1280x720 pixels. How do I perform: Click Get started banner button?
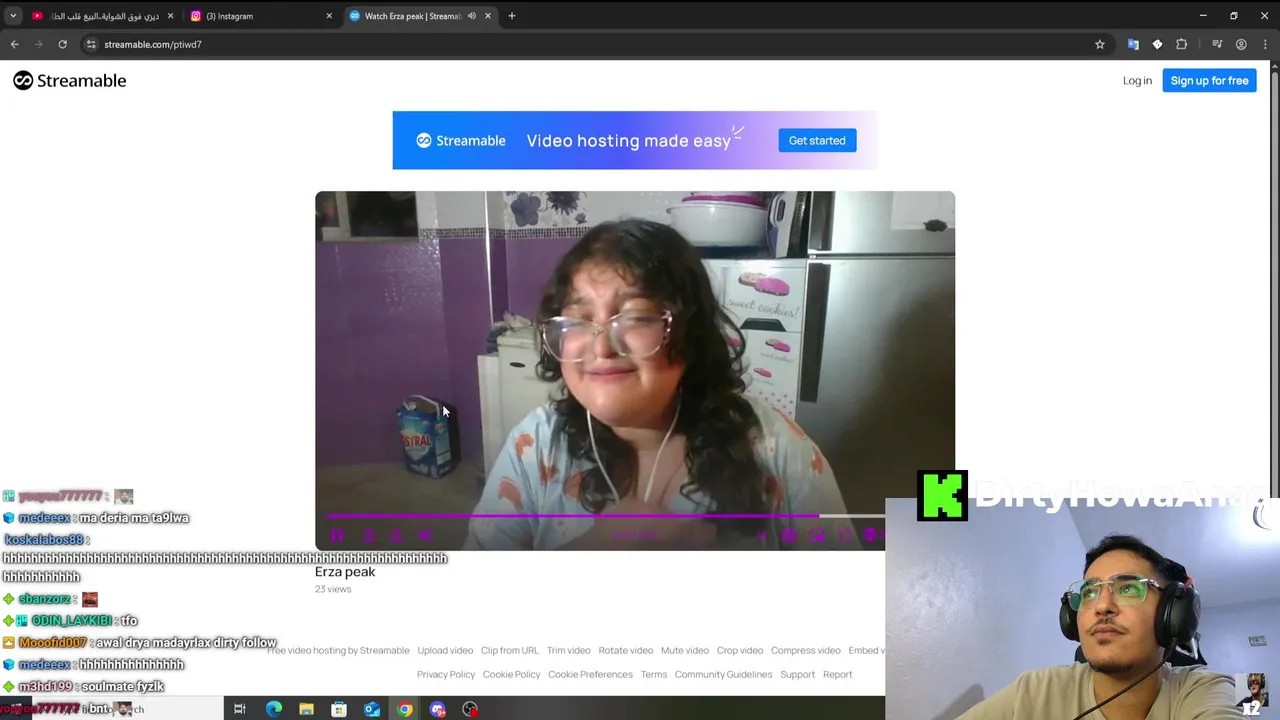[x=817, y=140]
